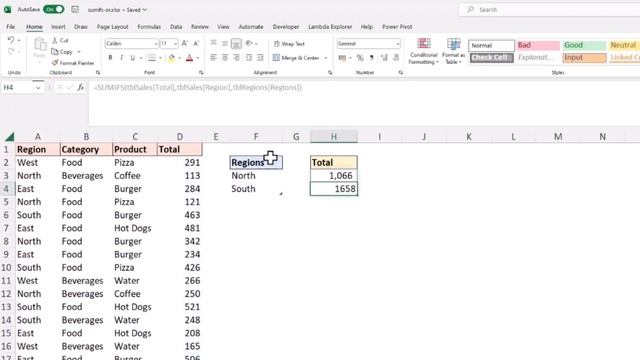Top-align cell contents icon
Screen dimensions: 640x360
pyautogui.click(x=213, y=43)
